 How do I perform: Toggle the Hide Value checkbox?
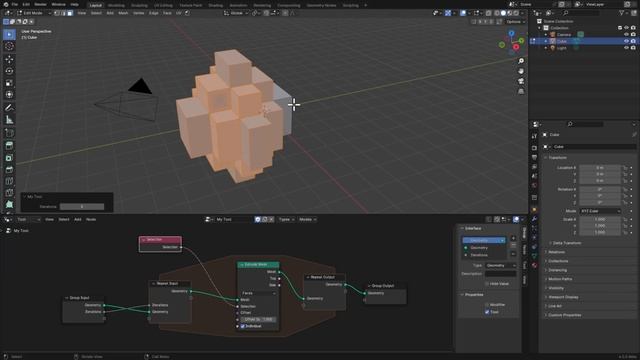[x=487, y=284]
